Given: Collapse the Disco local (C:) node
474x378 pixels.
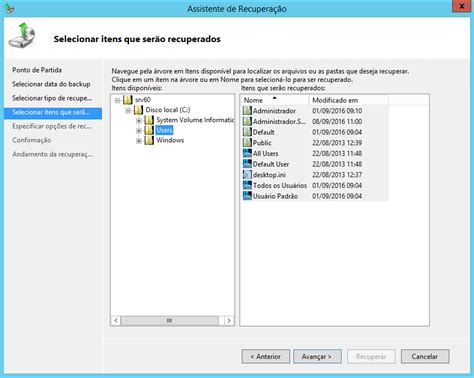Looking at the screenshot, I should 128,110.
